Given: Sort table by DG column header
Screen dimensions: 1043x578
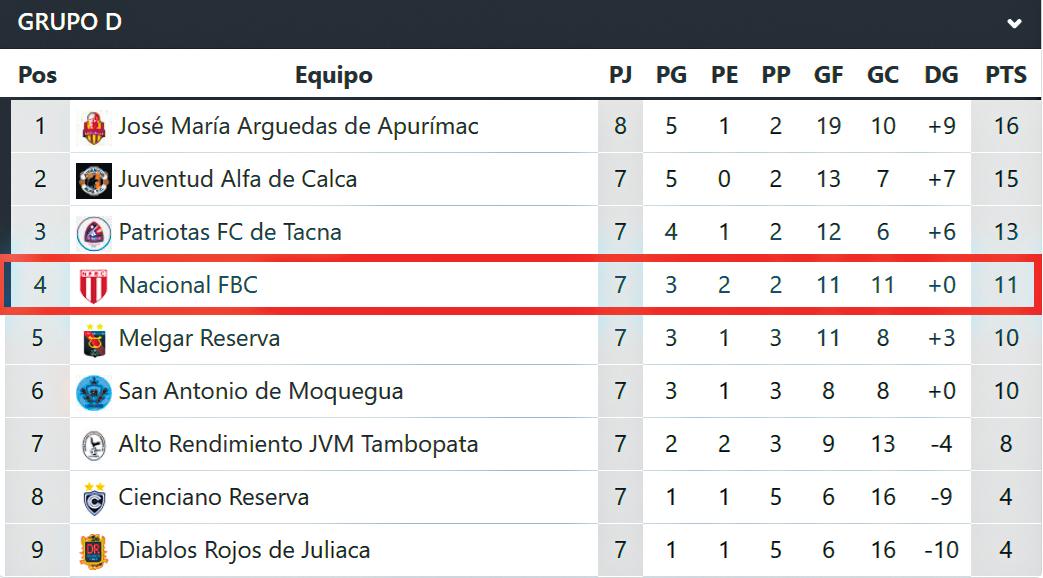Looking at the screenshot, I should pyautogui.click(x=941, y=75).
